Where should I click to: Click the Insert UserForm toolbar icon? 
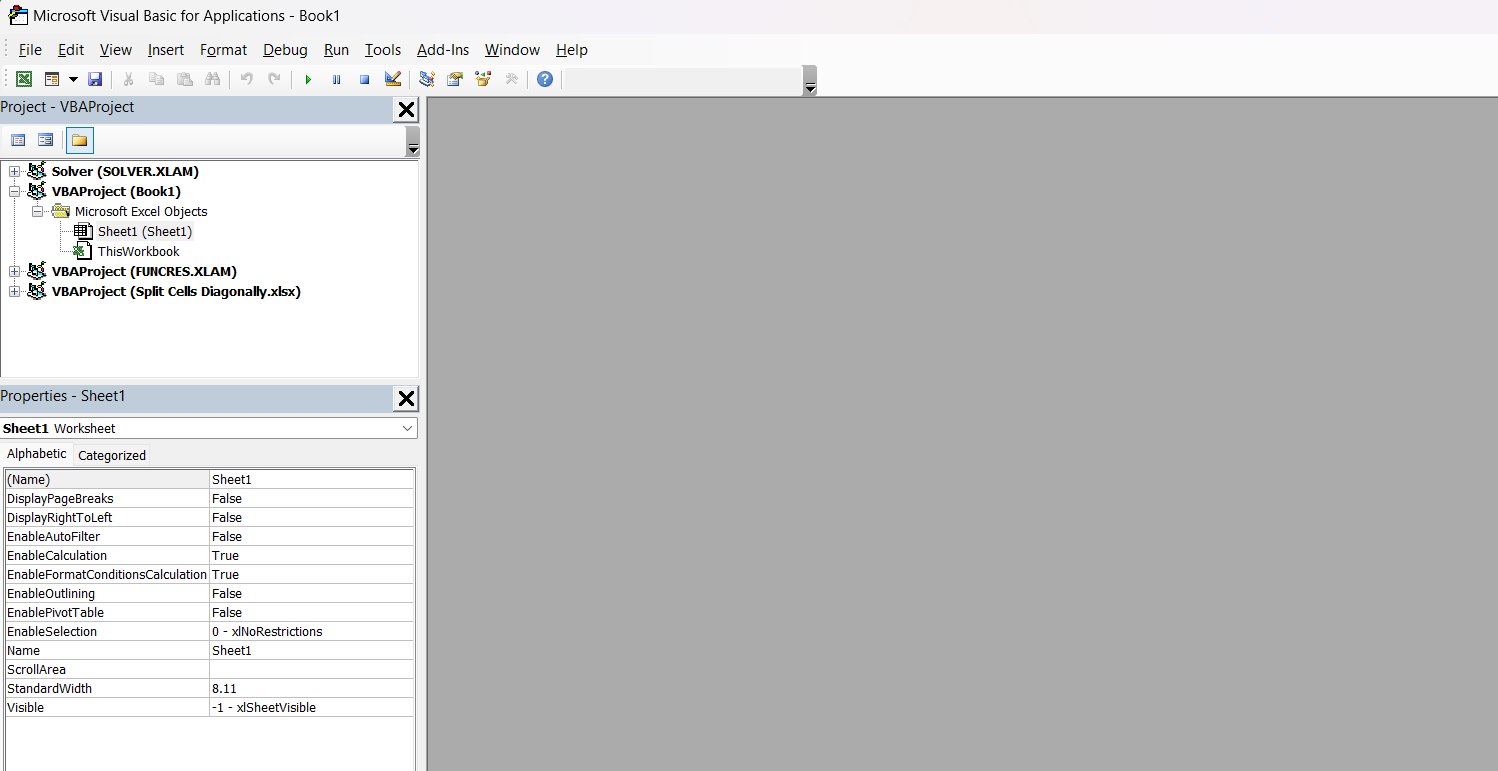coord(52,79)
